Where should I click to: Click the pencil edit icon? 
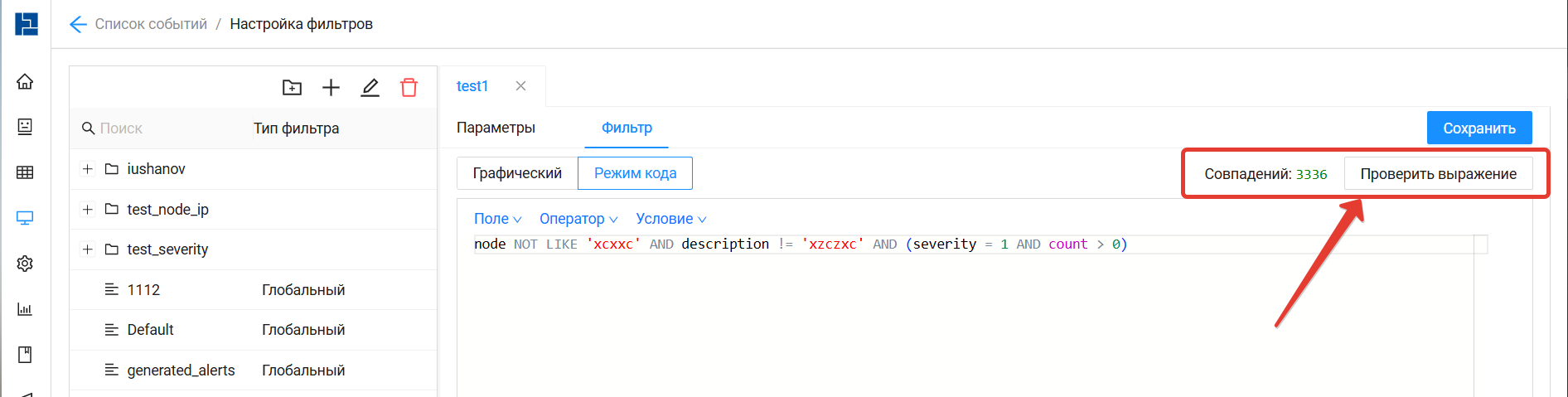point(370,87)
